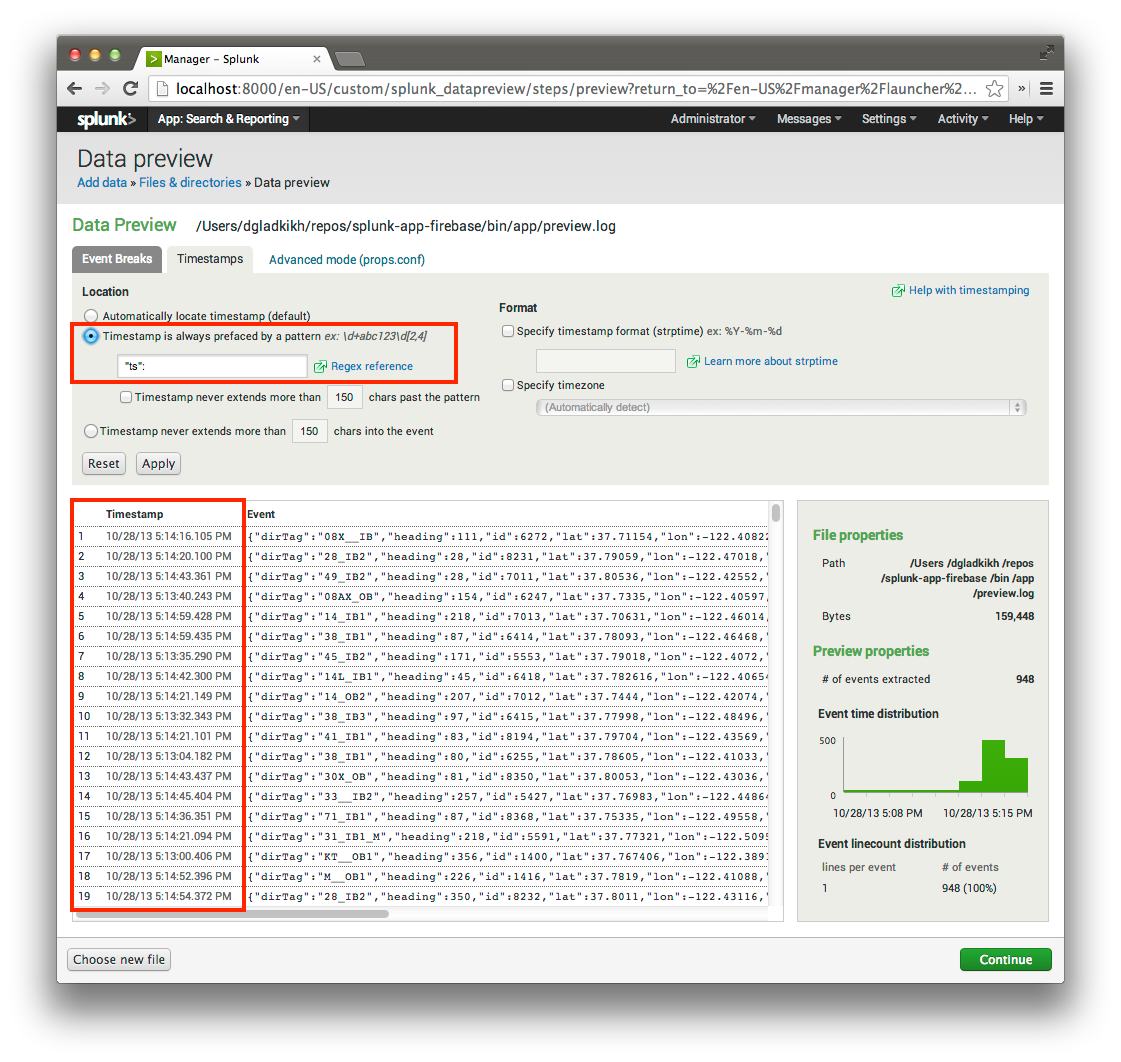Click the external-link icon beside Learn more about strptime
Viewport: 1121px width, 1062px height.
pos(693,362)
